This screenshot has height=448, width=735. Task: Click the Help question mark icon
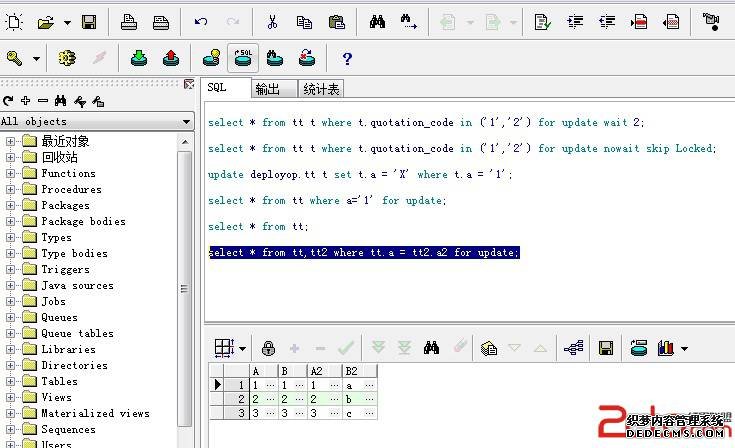pos(347,59)
